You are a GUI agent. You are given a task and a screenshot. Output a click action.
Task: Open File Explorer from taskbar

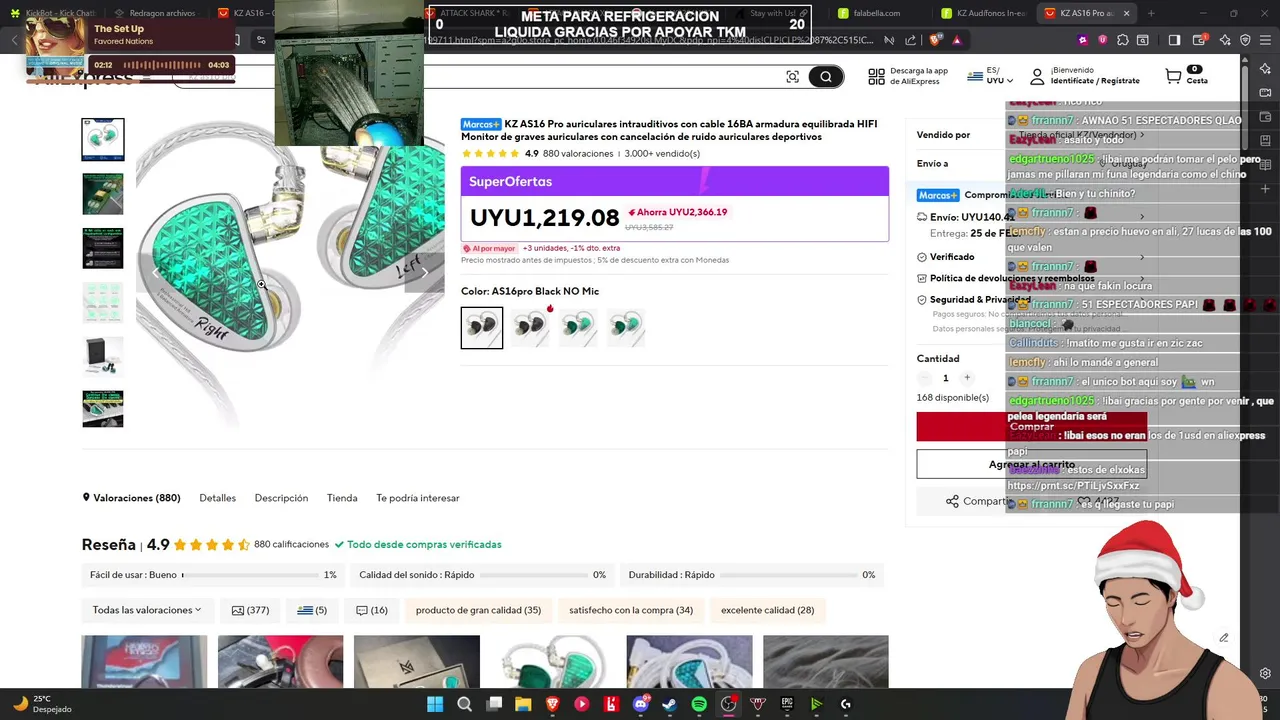tap(523, 704)
